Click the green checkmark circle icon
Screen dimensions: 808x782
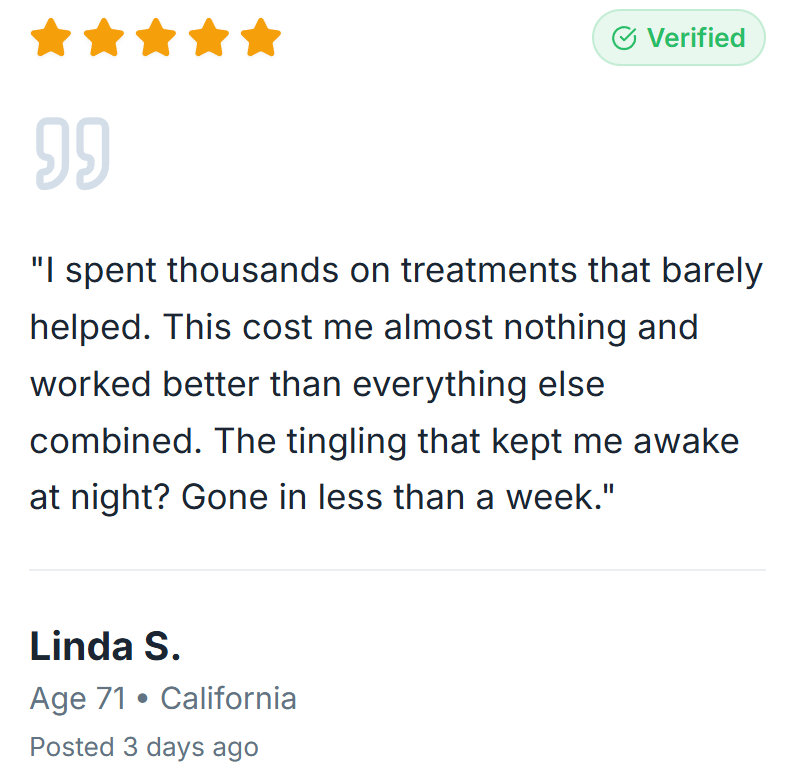624,39
